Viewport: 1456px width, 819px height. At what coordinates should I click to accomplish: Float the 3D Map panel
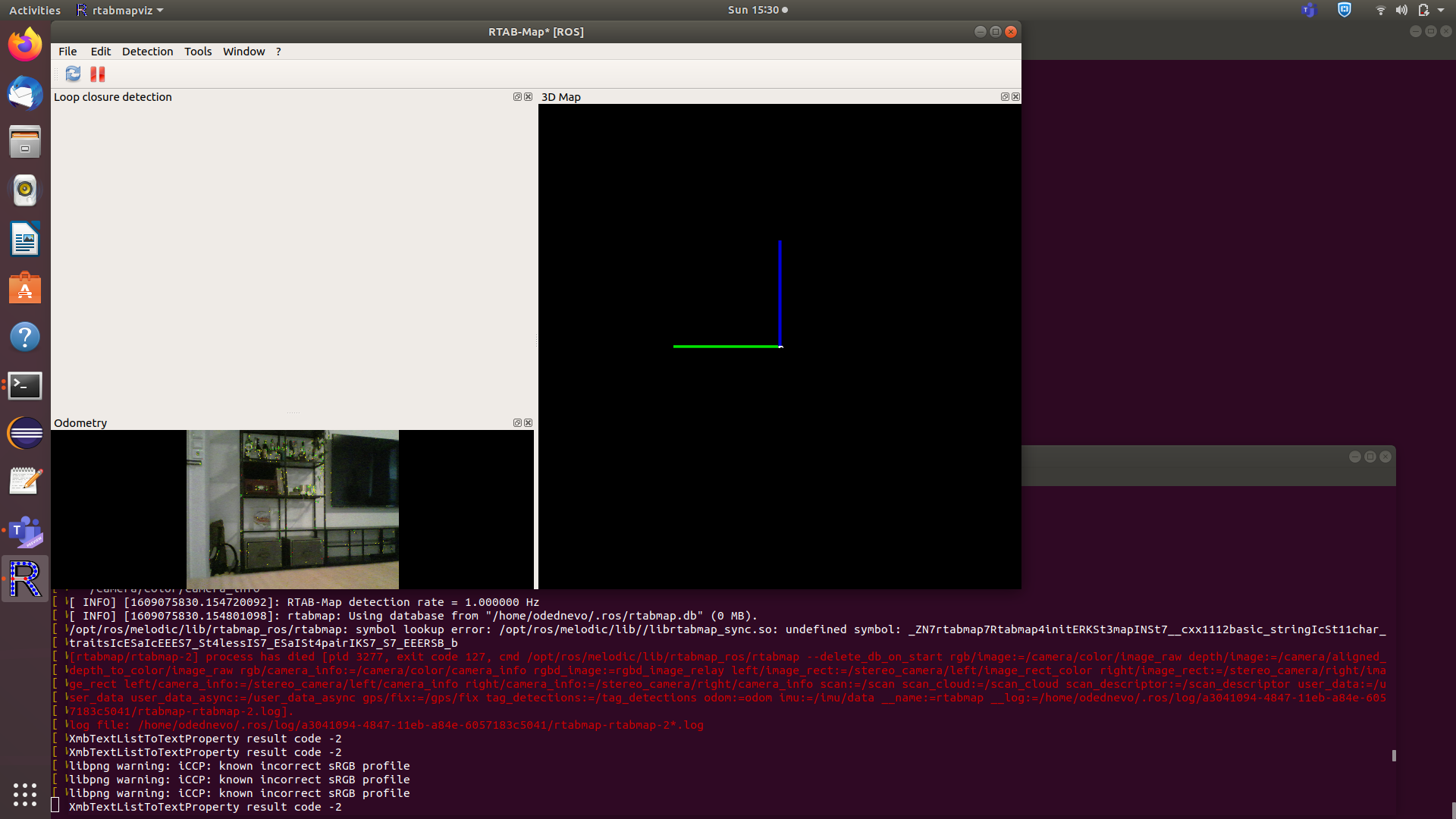coord(1005,97)
